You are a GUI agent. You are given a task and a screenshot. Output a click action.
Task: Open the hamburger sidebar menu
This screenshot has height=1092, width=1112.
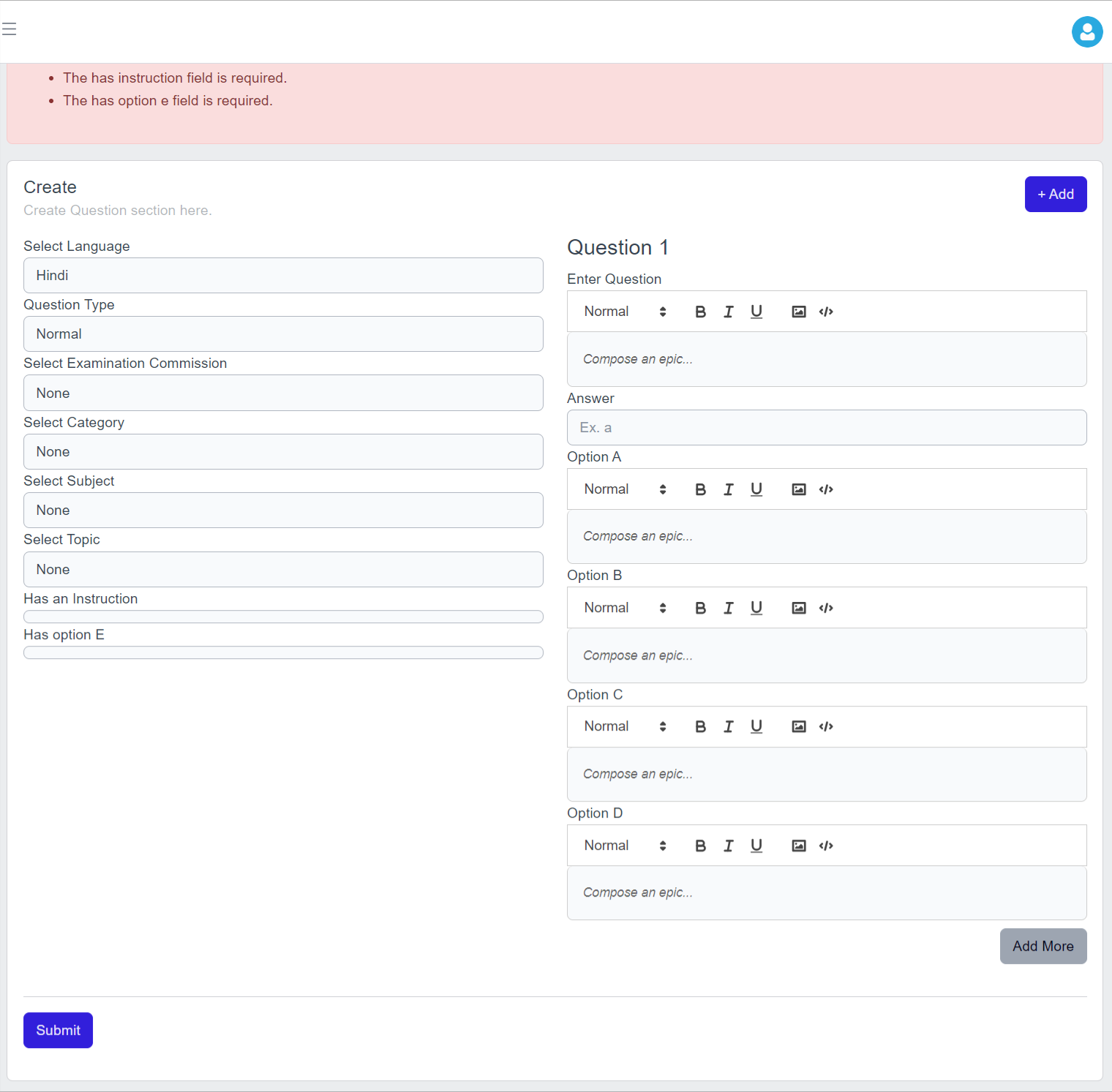(x=10, y=29)
